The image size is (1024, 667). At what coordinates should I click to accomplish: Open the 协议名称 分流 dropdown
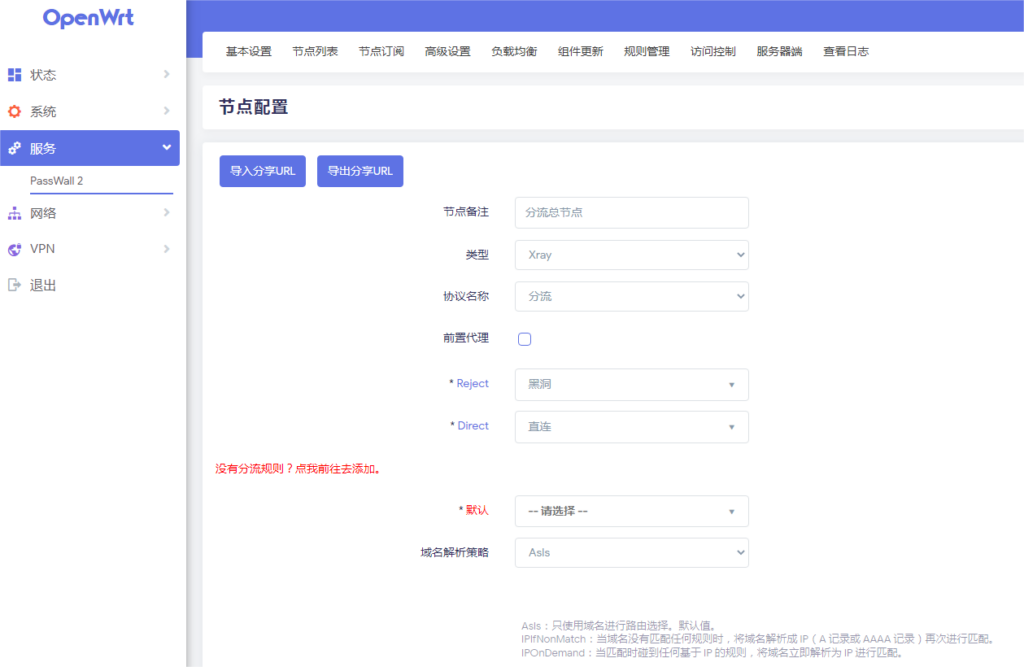pos(631,297)
